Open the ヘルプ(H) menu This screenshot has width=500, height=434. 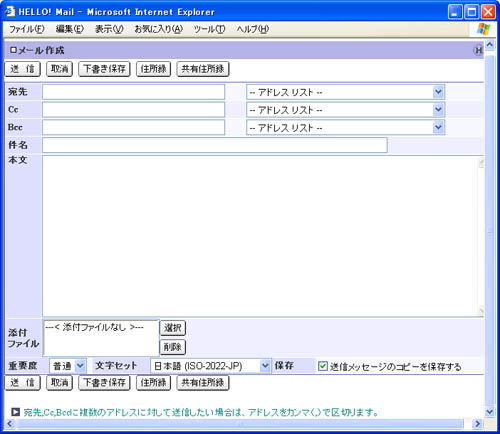(253, 29)
